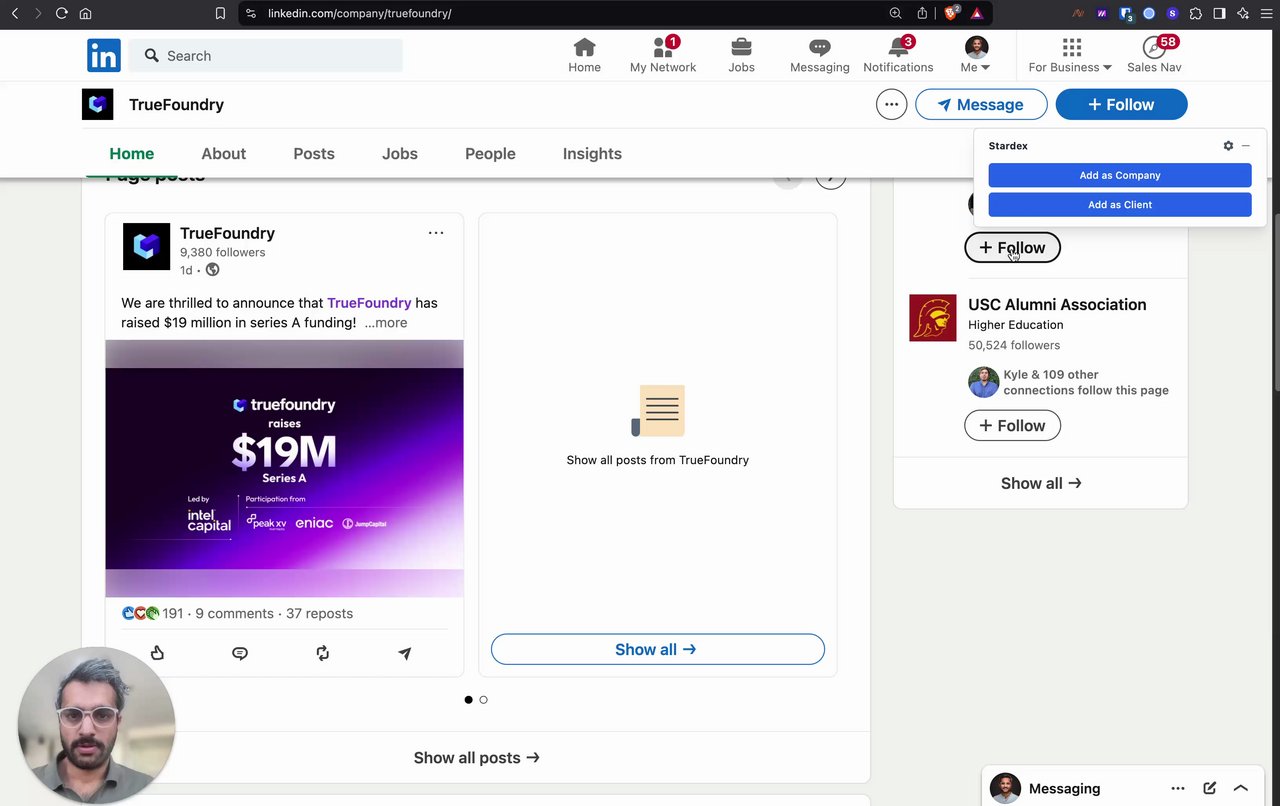Like the post with thumbs-up icon
This screenshot has width=1280, height=806.
tap(157, 653)
